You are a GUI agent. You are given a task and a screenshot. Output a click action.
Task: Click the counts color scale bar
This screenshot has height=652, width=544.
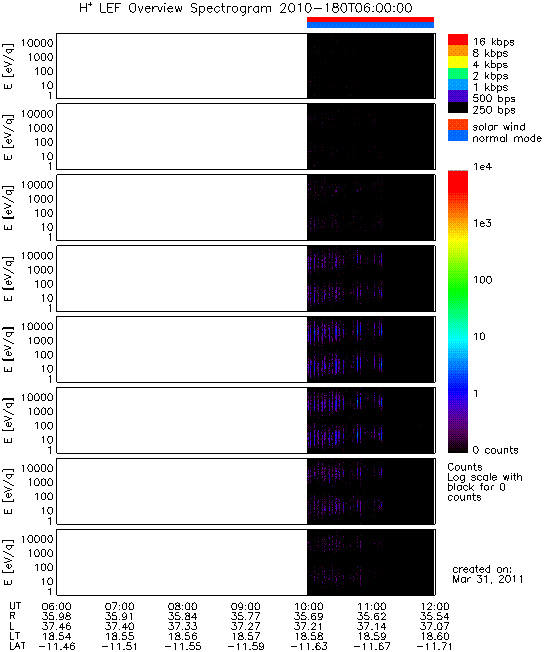point(458,311)
